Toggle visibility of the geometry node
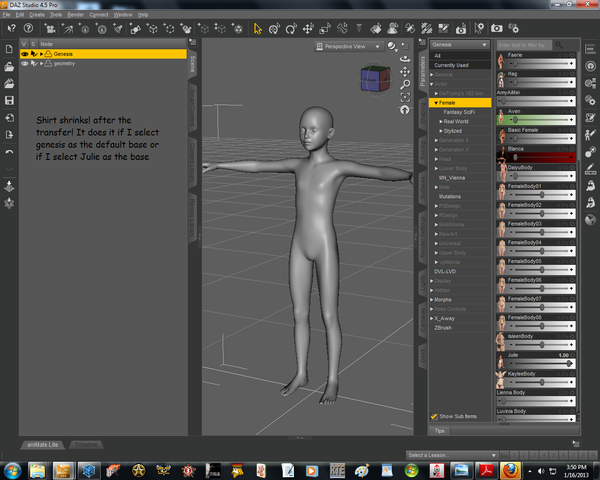Screen dimensions: 600x480 pos(25,62)
